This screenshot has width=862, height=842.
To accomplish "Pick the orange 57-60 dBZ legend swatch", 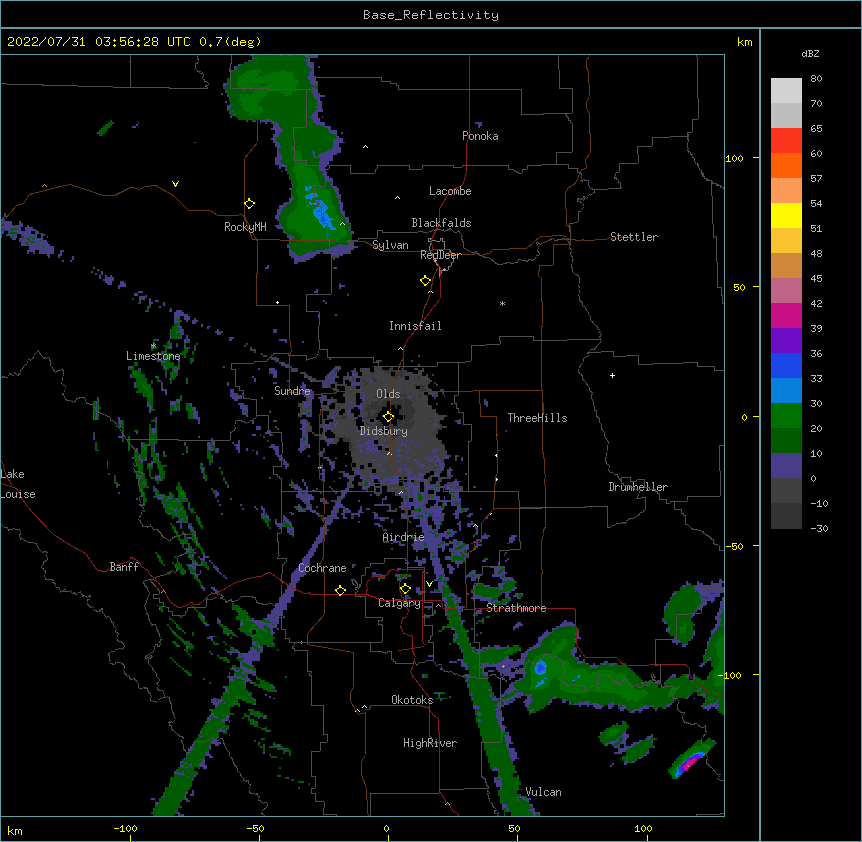I will [786, 165].
